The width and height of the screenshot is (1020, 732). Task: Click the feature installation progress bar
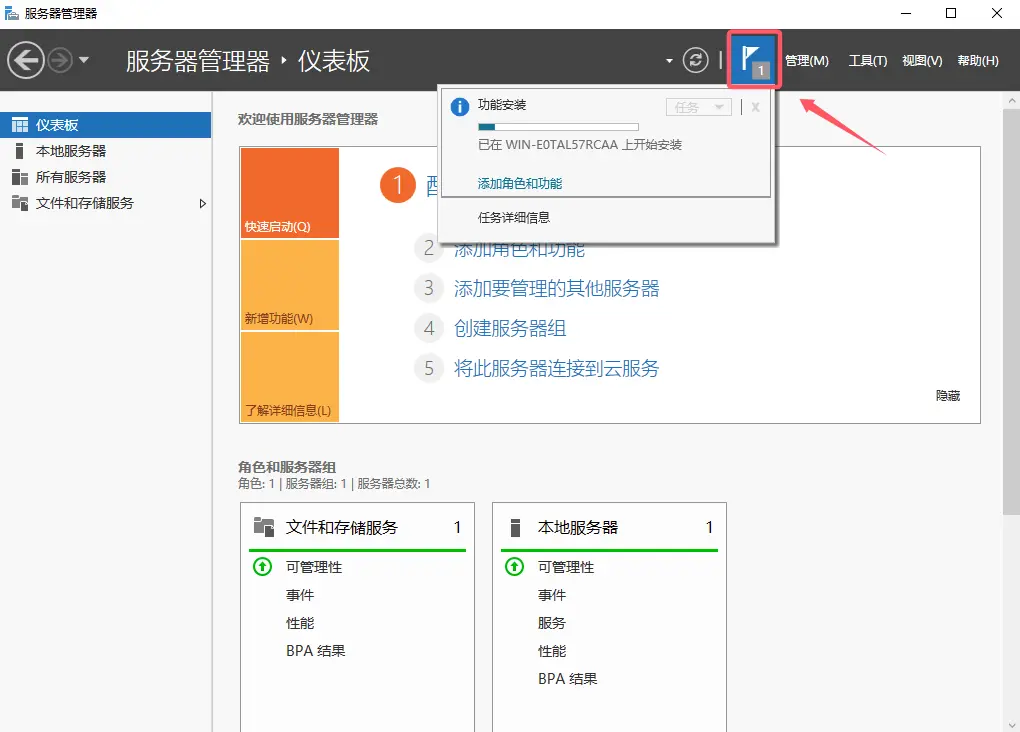pos(558,127)
